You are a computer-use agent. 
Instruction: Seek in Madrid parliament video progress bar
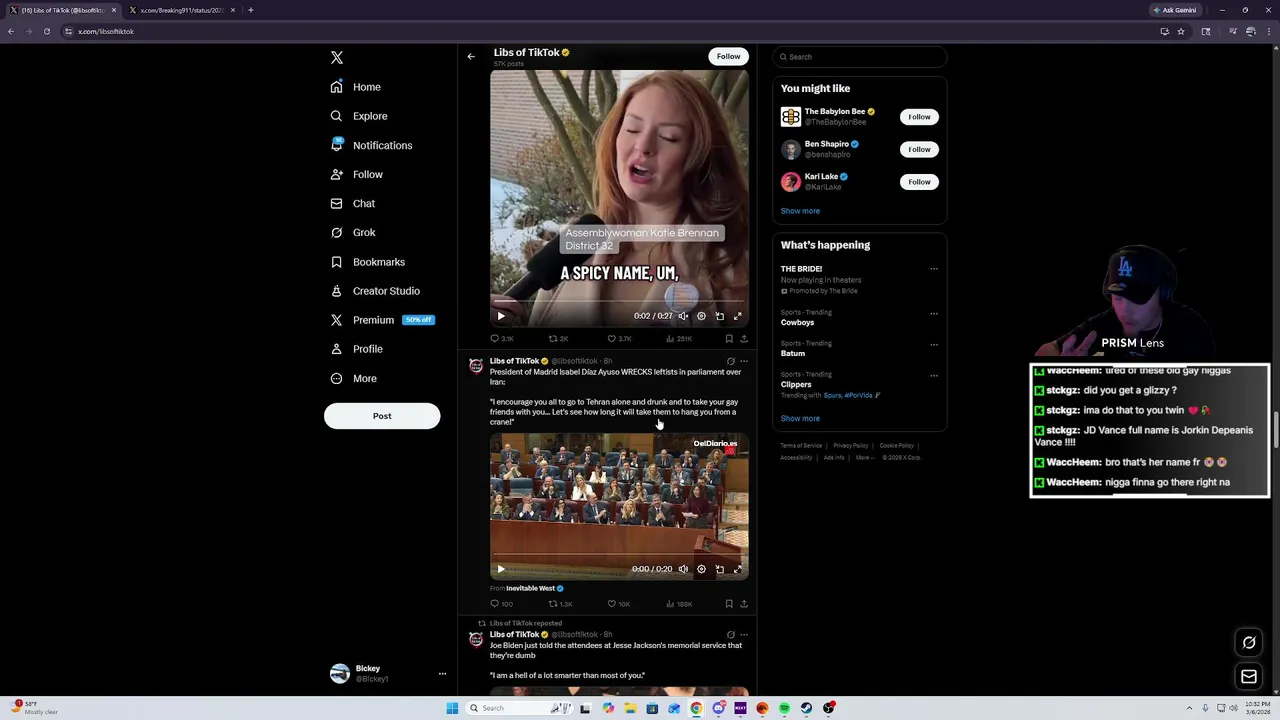(x=619, y=554)
